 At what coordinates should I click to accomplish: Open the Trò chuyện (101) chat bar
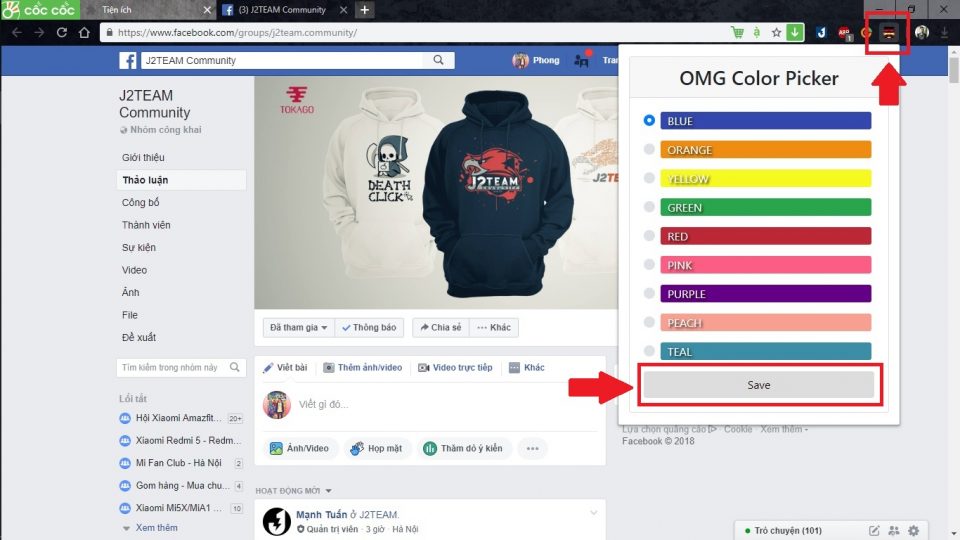click(788, 531)
